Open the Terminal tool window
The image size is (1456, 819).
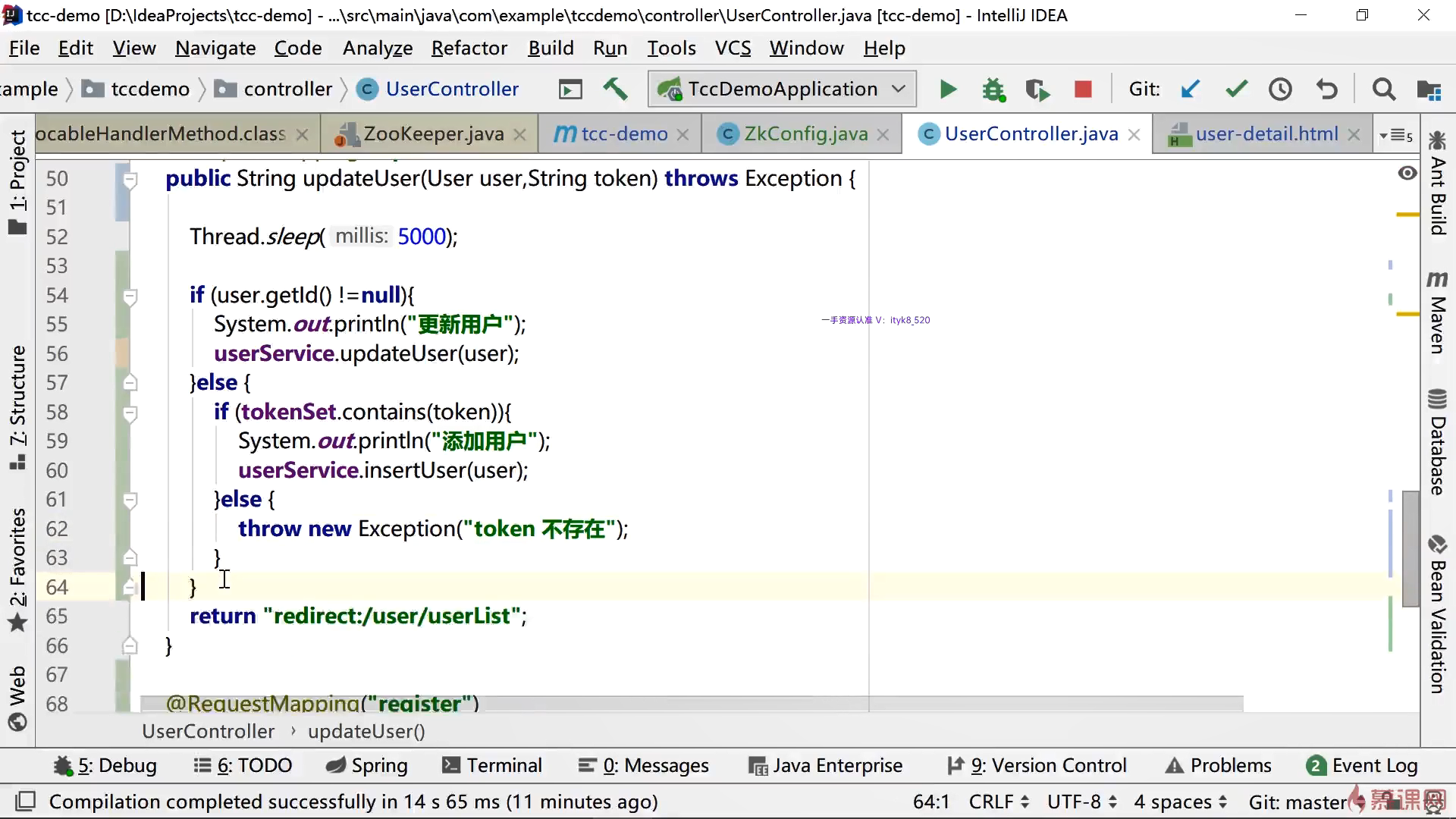[492, 765]
